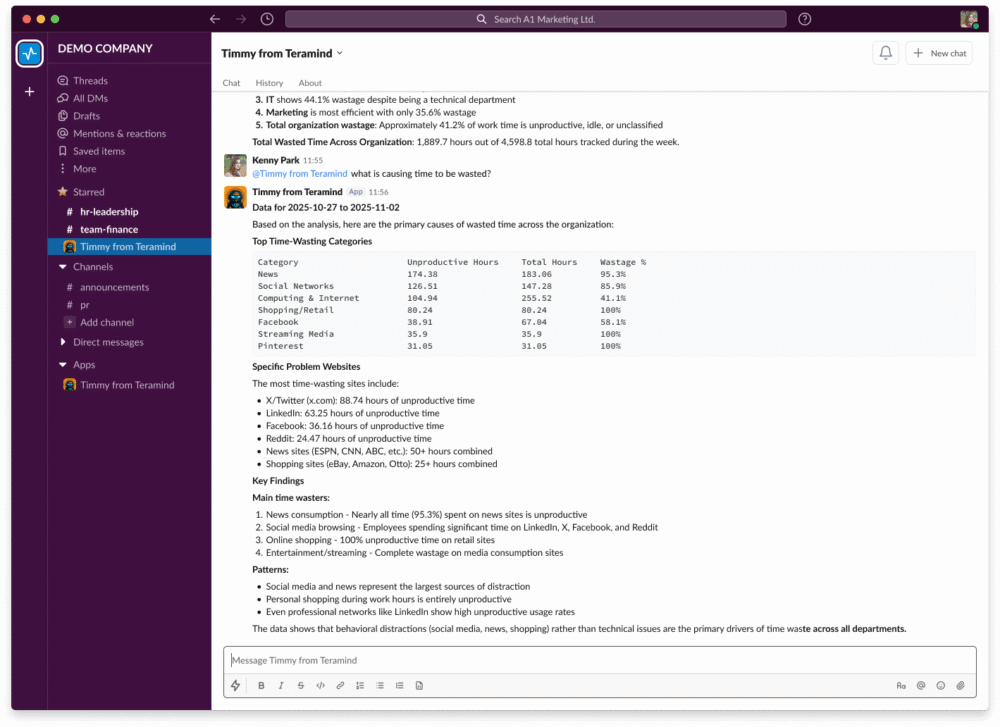Collapse the Apps section

[x=62, y=365]
